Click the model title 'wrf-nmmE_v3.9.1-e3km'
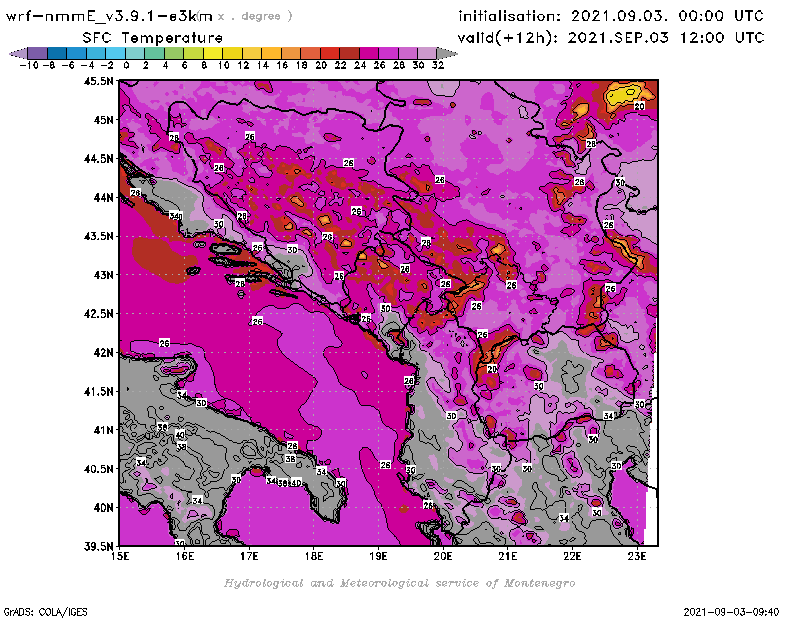 tap(109, 16)
